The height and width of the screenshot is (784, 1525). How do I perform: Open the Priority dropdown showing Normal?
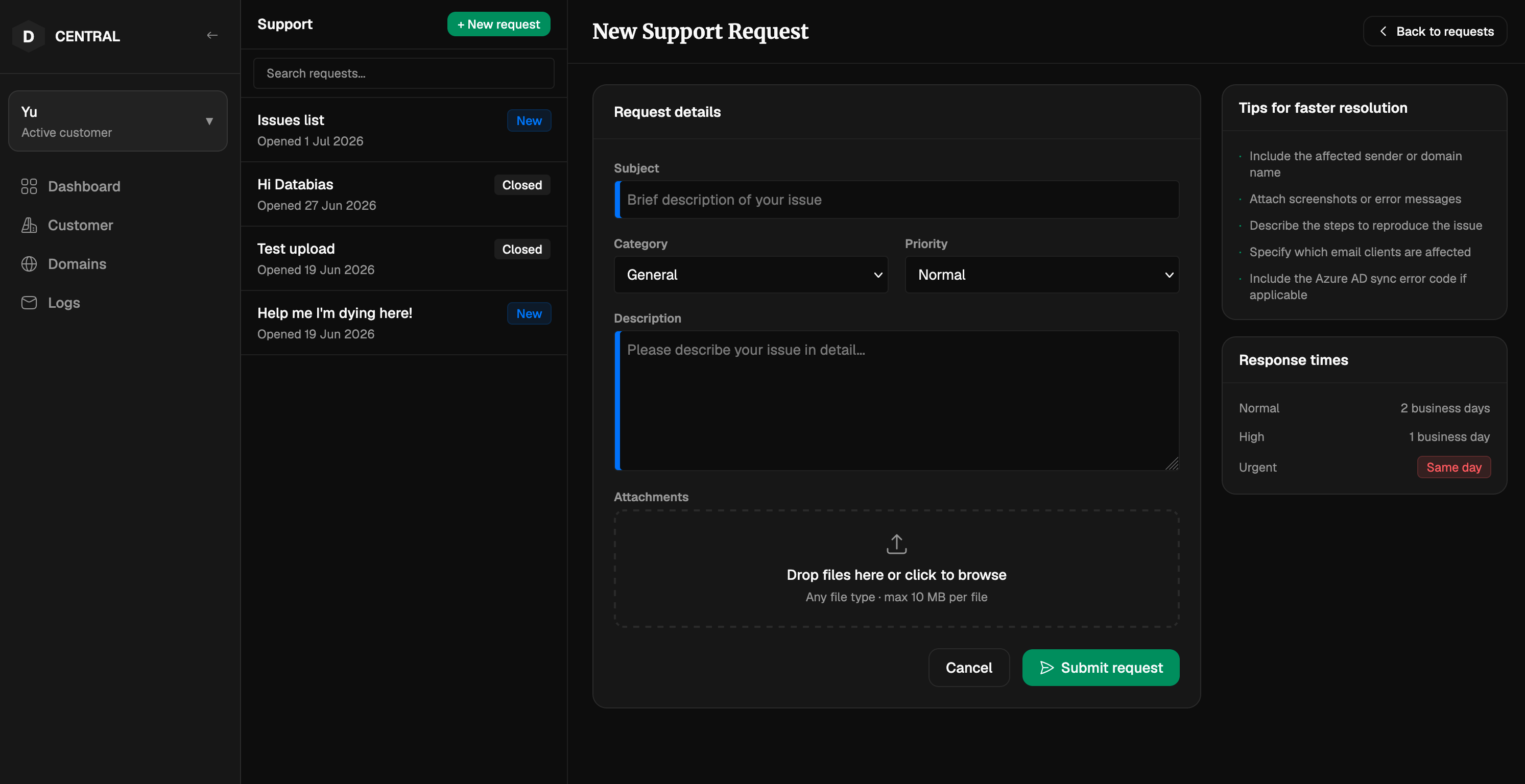1041,275
